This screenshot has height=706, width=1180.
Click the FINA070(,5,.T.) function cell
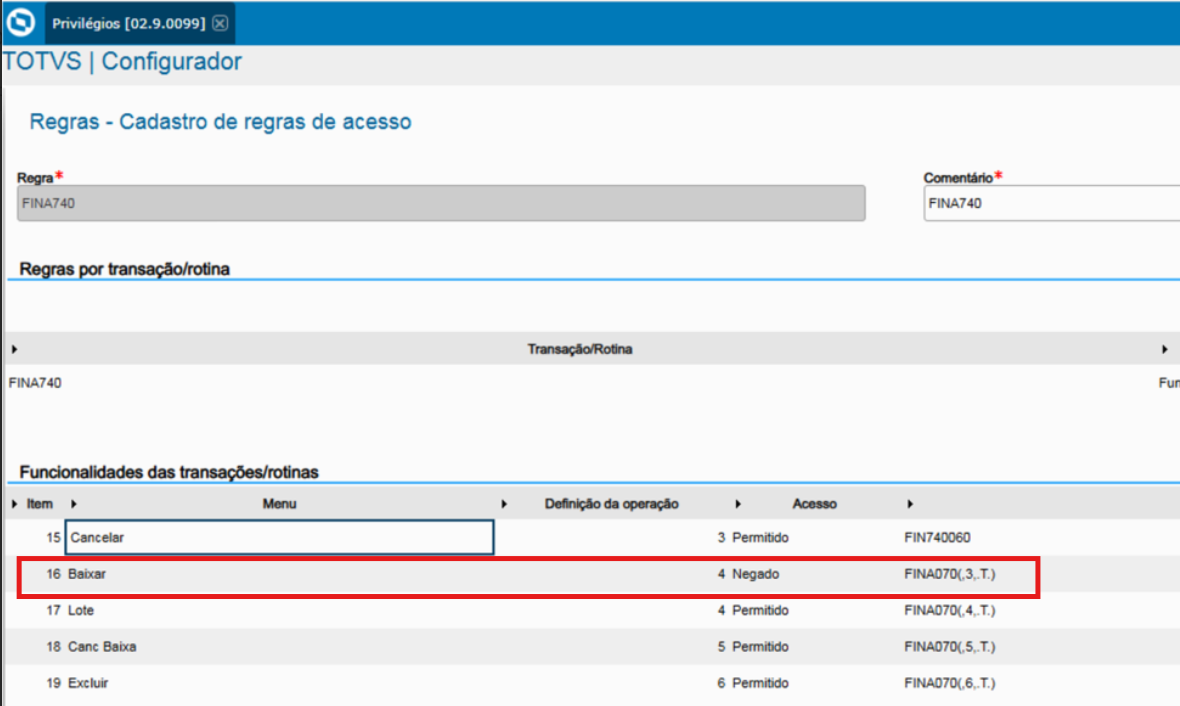pos(950,647)
